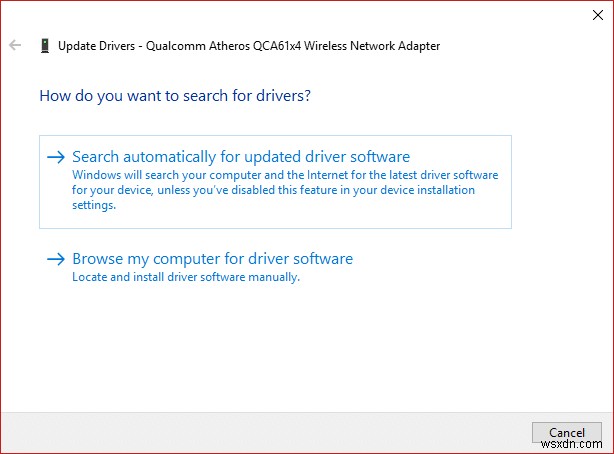Click the back arrow in the wizard header
The height and width of the screenshot is (454, 614).
tap(15, 45)
